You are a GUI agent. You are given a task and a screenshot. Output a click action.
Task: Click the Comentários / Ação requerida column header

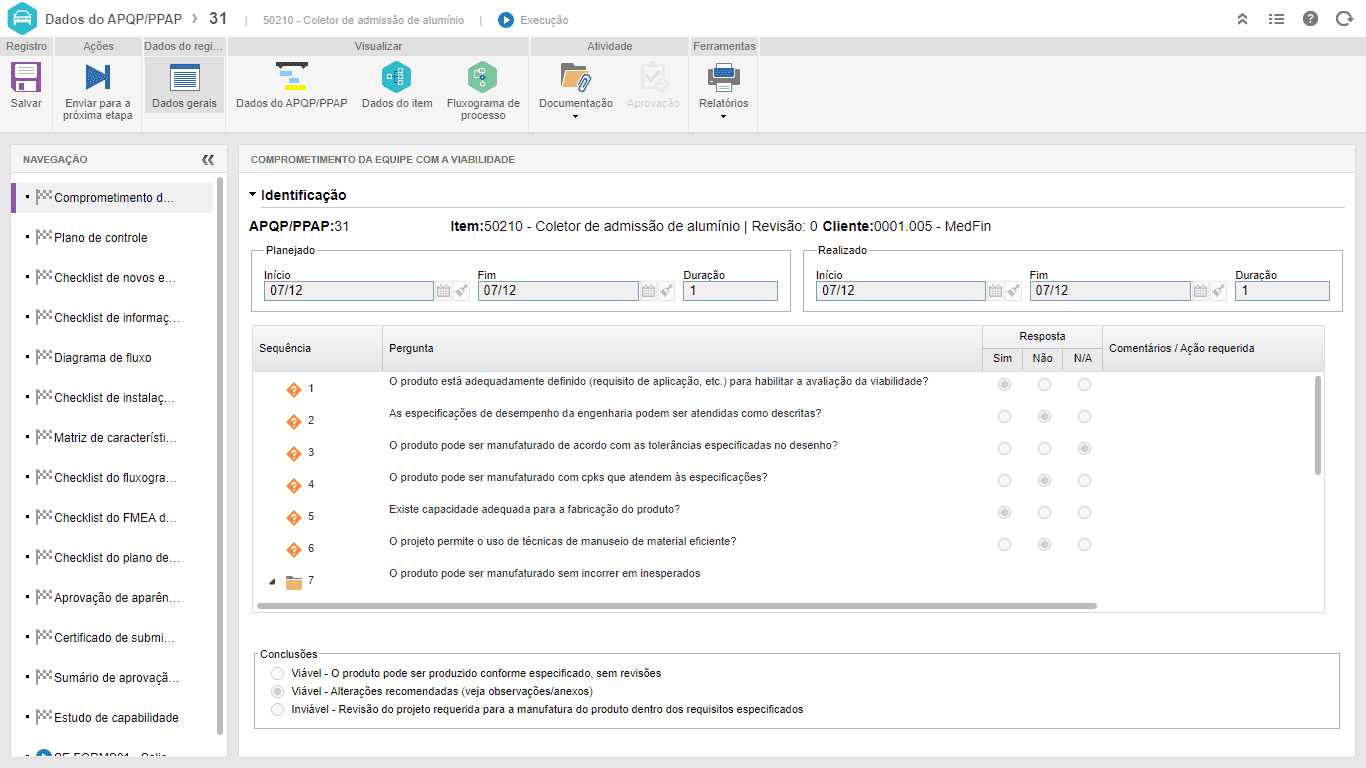(x=1213, y=348)
